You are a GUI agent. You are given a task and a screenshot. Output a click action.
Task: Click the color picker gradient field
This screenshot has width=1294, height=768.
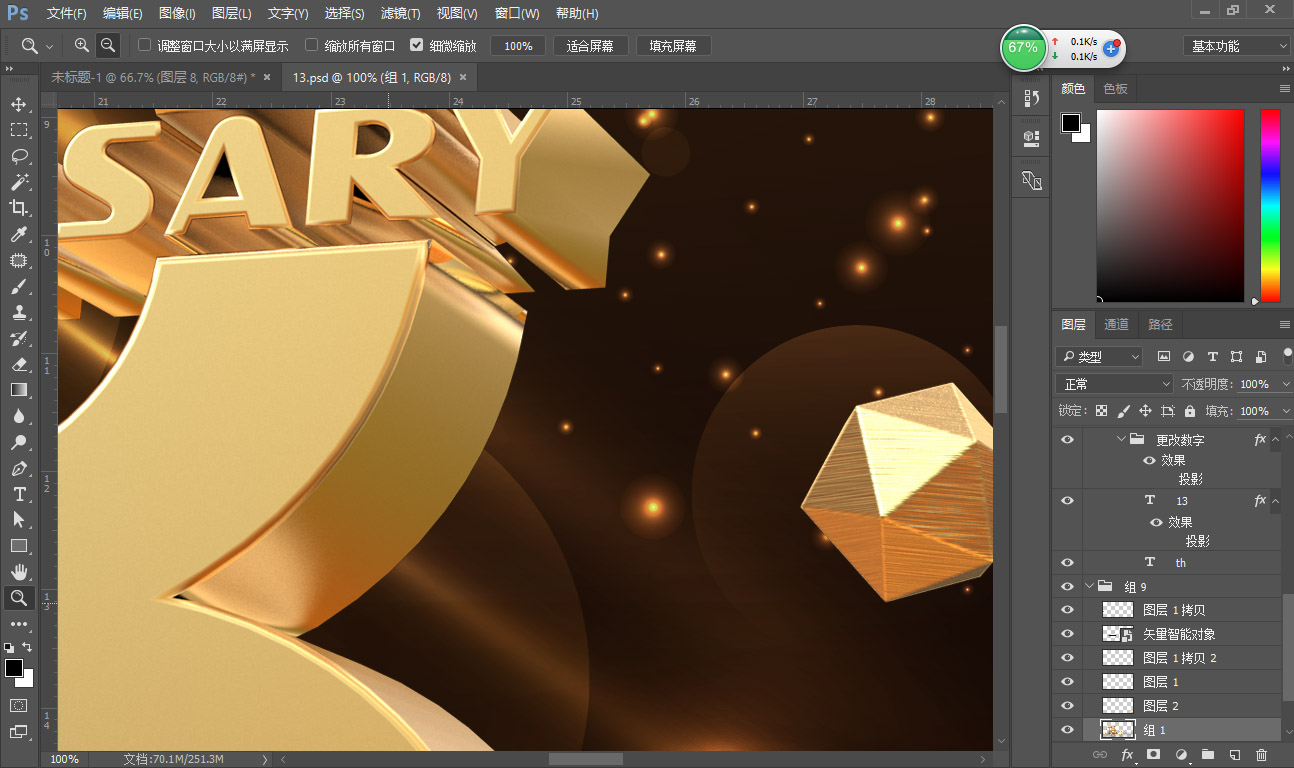(x=1170, y=206)
